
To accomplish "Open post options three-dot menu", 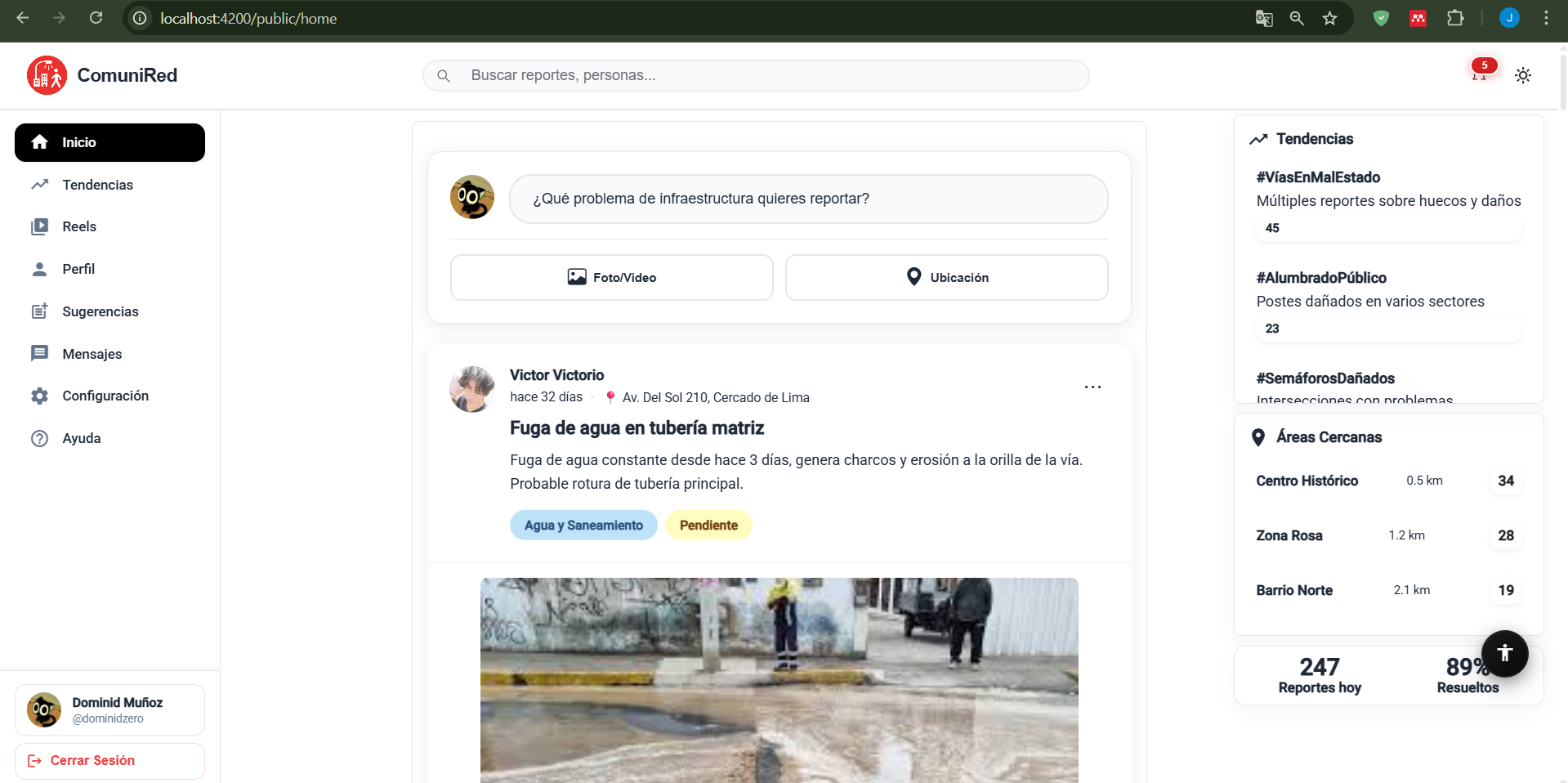I will 1092,387.
